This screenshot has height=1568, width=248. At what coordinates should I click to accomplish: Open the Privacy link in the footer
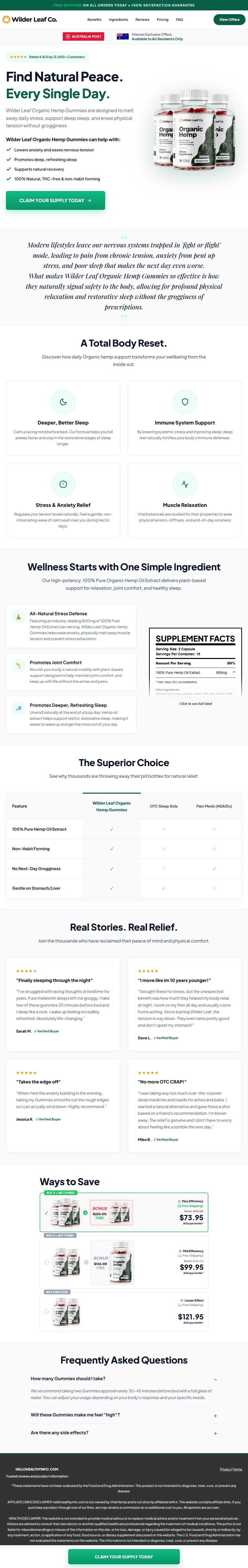[225, 1470]
